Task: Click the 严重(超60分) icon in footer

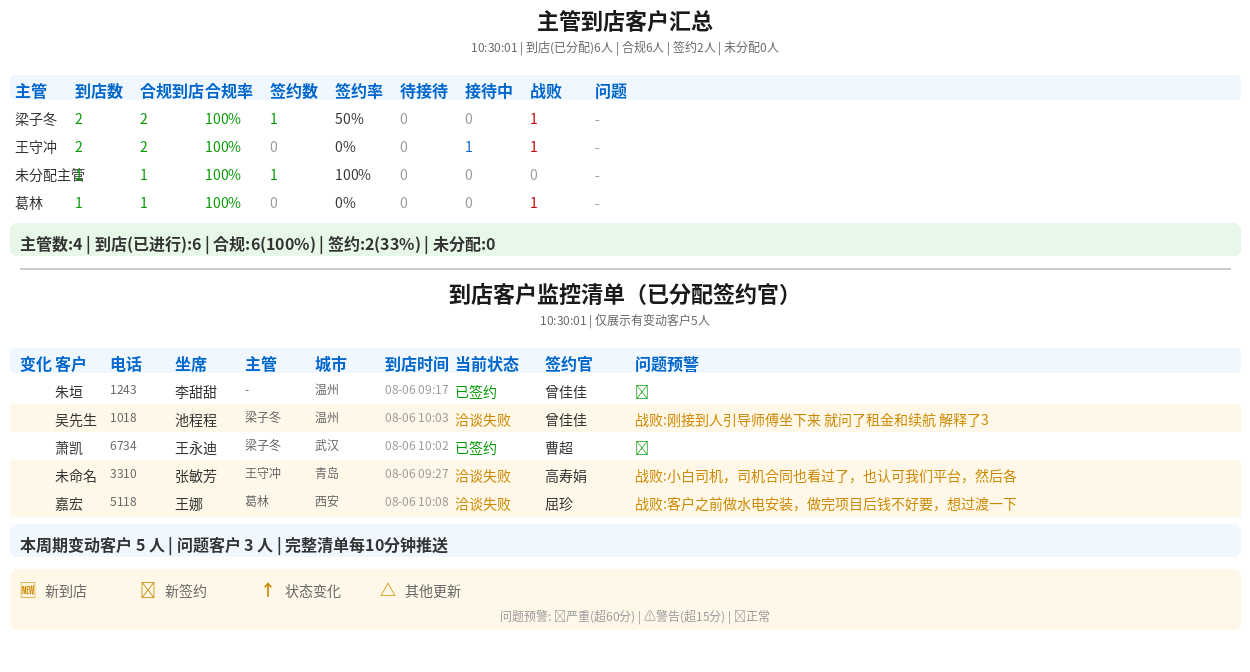Action: point(560,616)
